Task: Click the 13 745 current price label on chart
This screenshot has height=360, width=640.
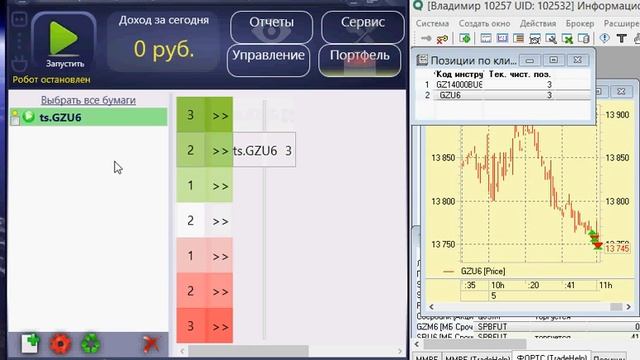Action: point(617,249)
